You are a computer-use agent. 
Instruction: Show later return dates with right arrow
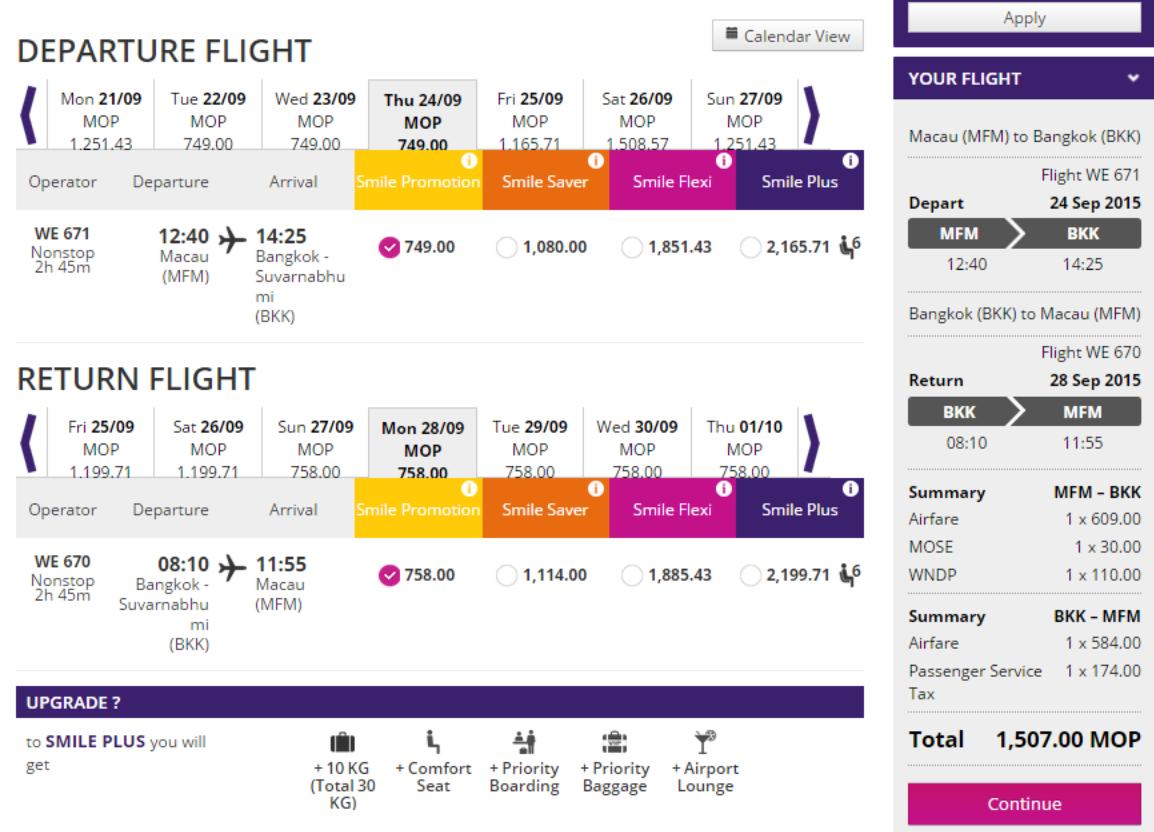click(x=812, y=441)
